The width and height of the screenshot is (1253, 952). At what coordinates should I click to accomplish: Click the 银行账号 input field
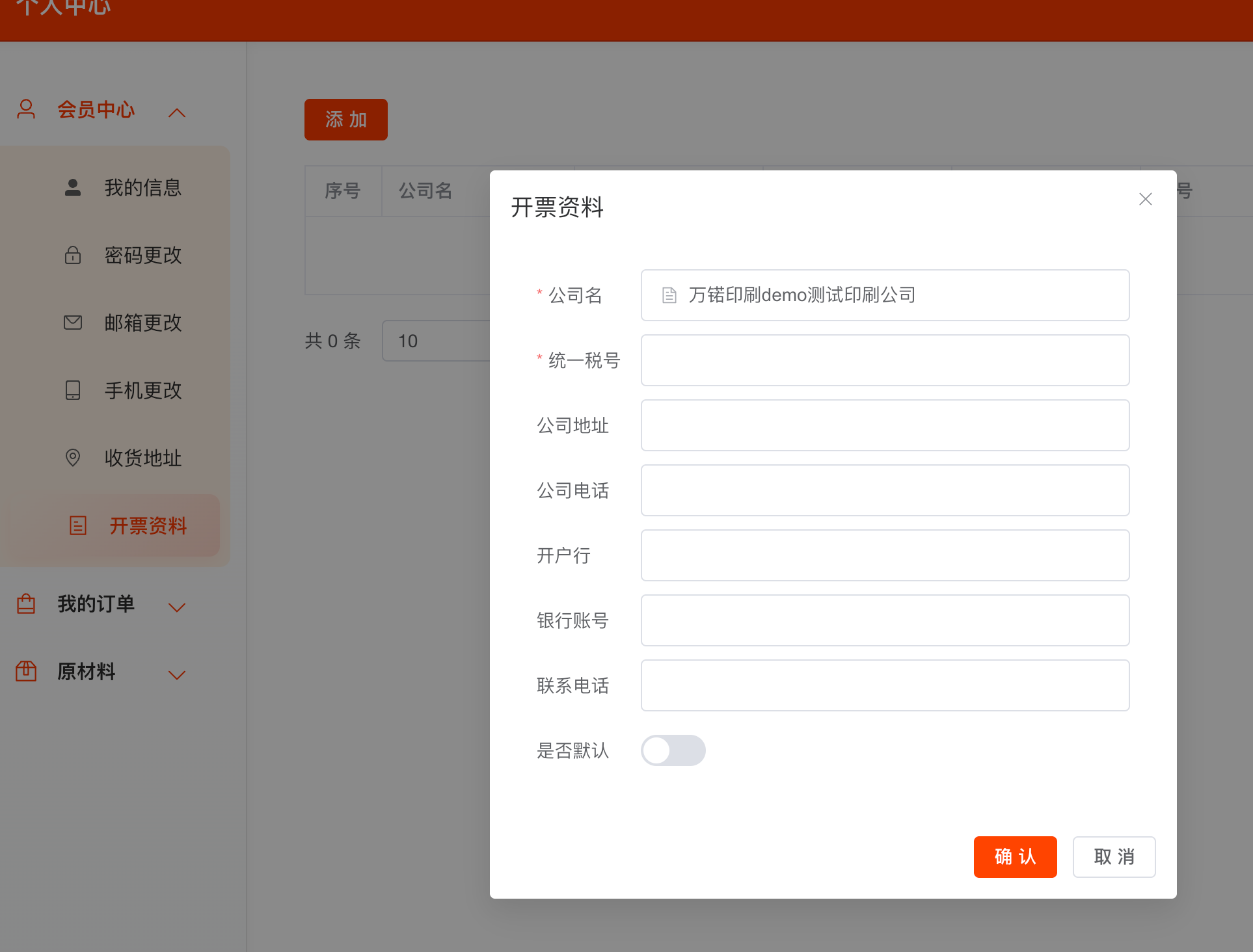tap(885, 620)
